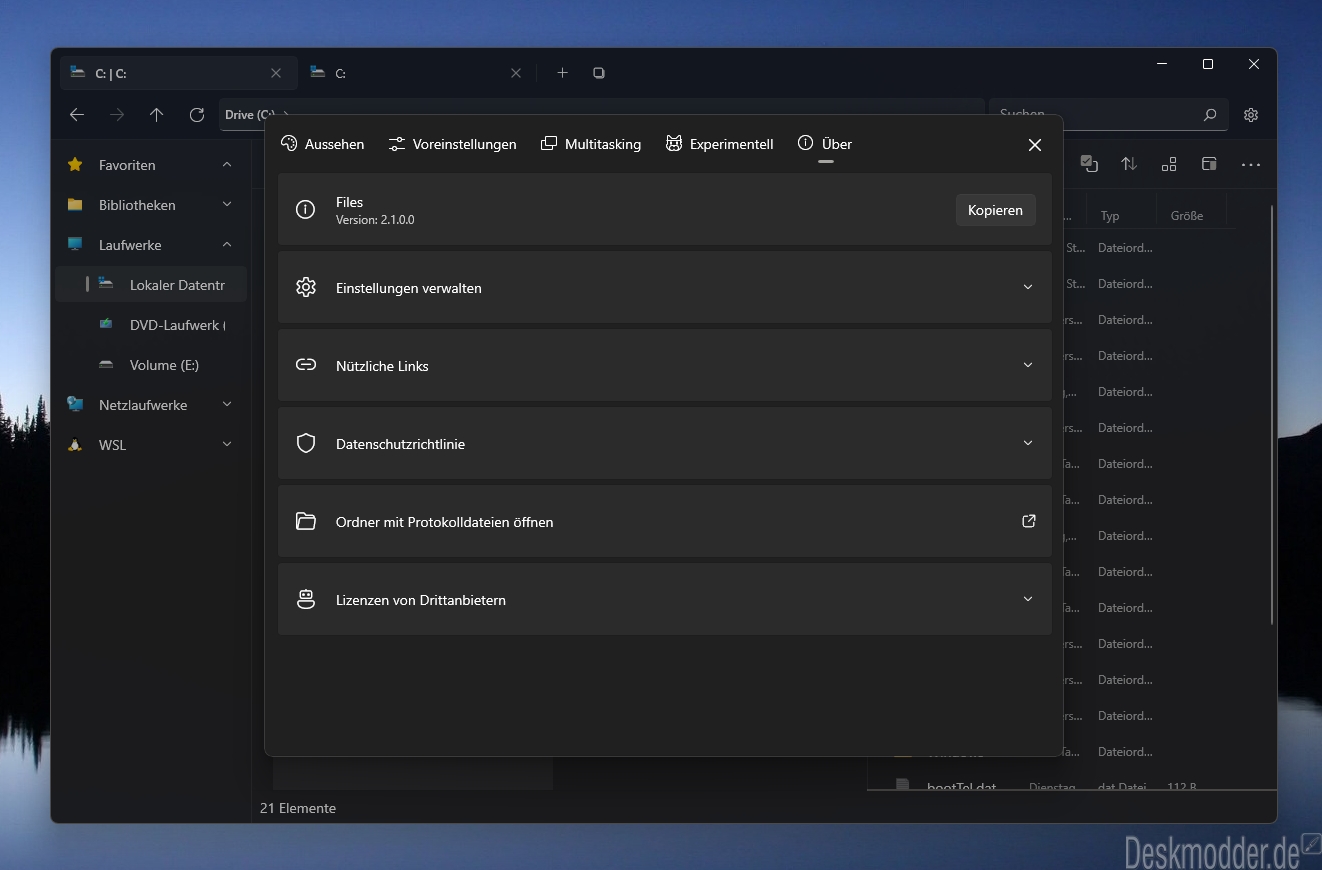1322x870 pixels.
Task: Close the settings dialog with X
Action: click(1035, 145)
